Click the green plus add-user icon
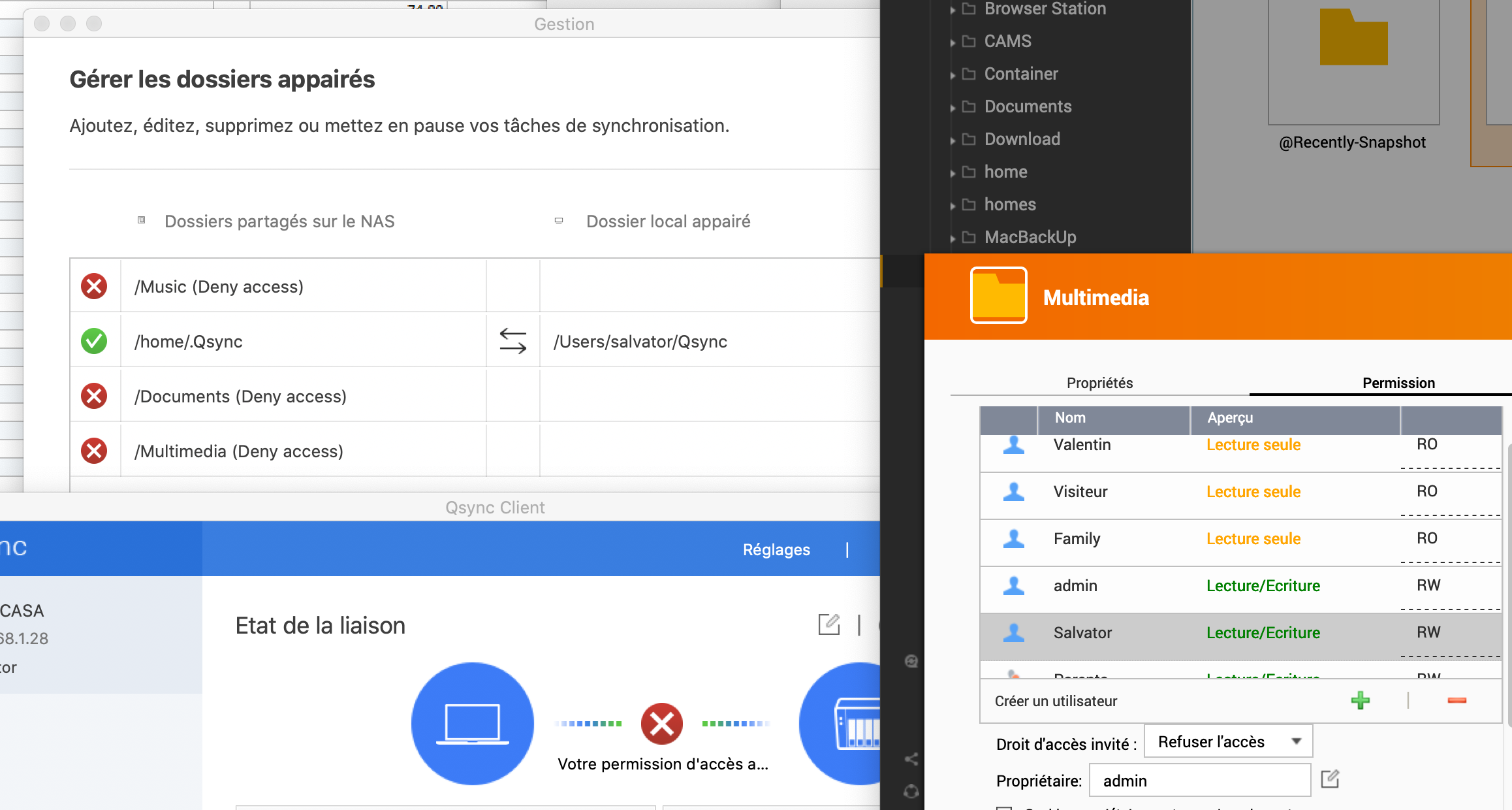This screenshot has height=810, width=1512. pyautogui.click(x=1360, y=701)
